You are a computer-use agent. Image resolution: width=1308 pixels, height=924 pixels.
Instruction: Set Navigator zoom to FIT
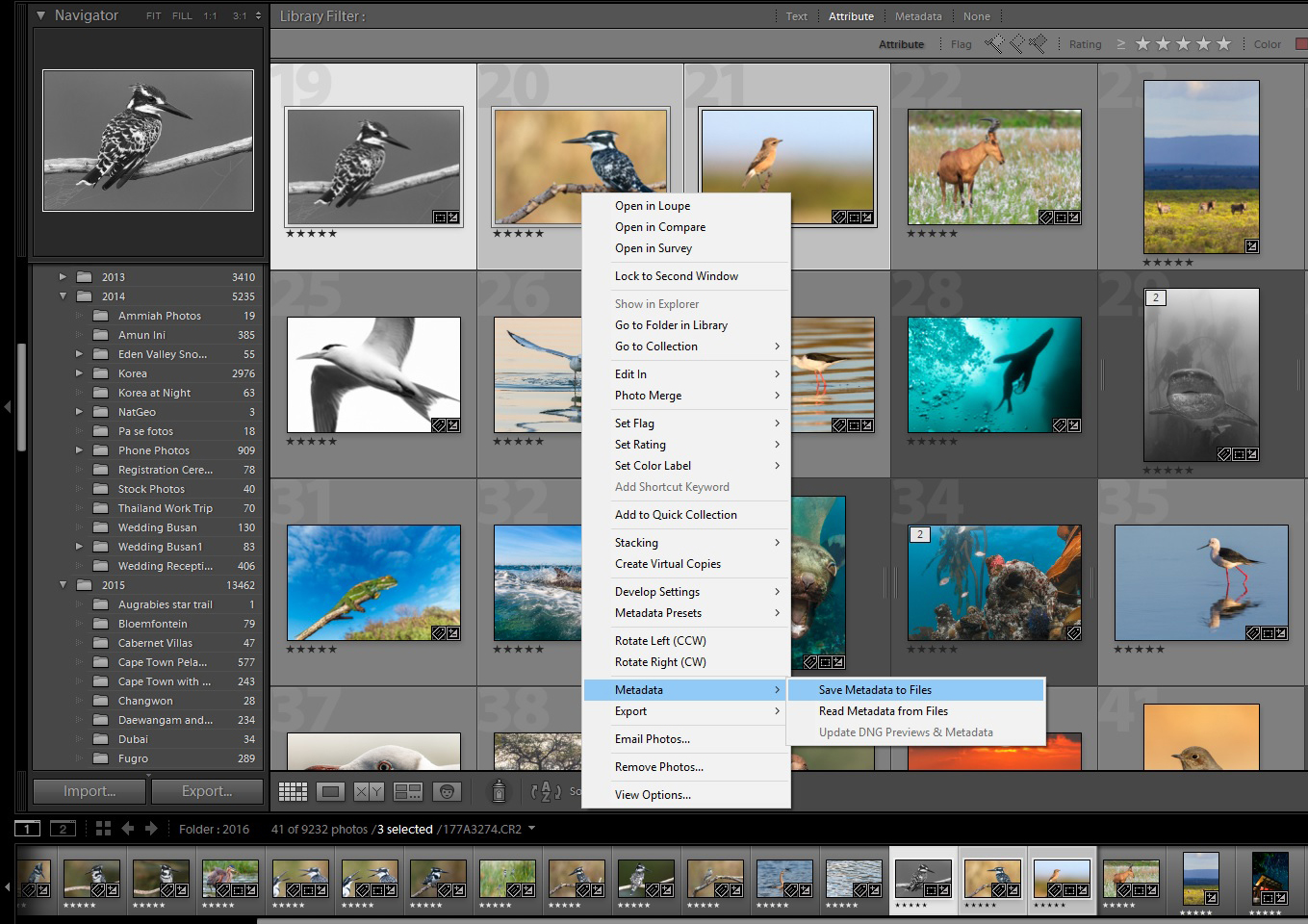pos(154,16)
